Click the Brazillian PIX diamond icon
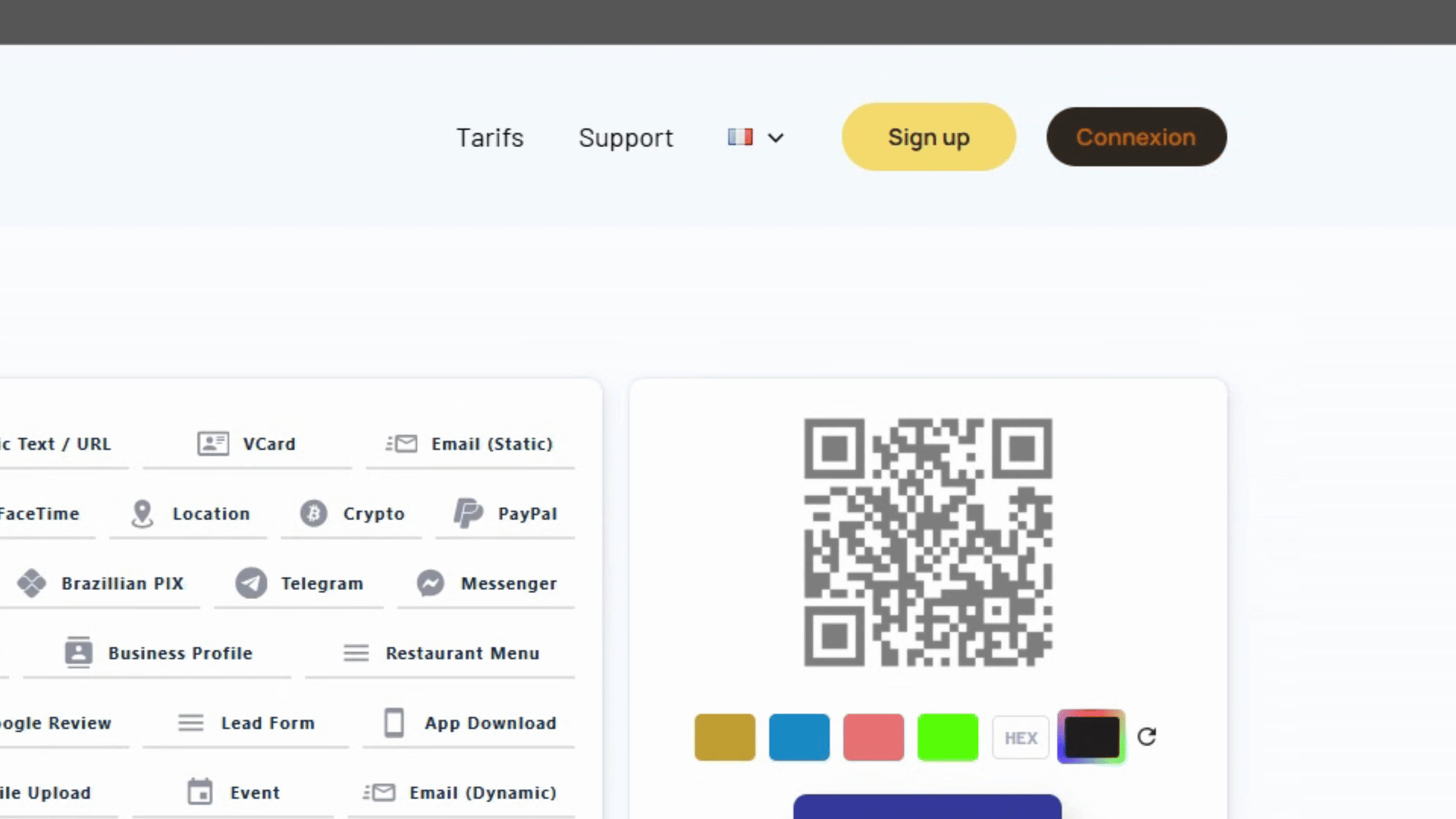This screenshot has width=1456, height=819. tap(32, 583)
